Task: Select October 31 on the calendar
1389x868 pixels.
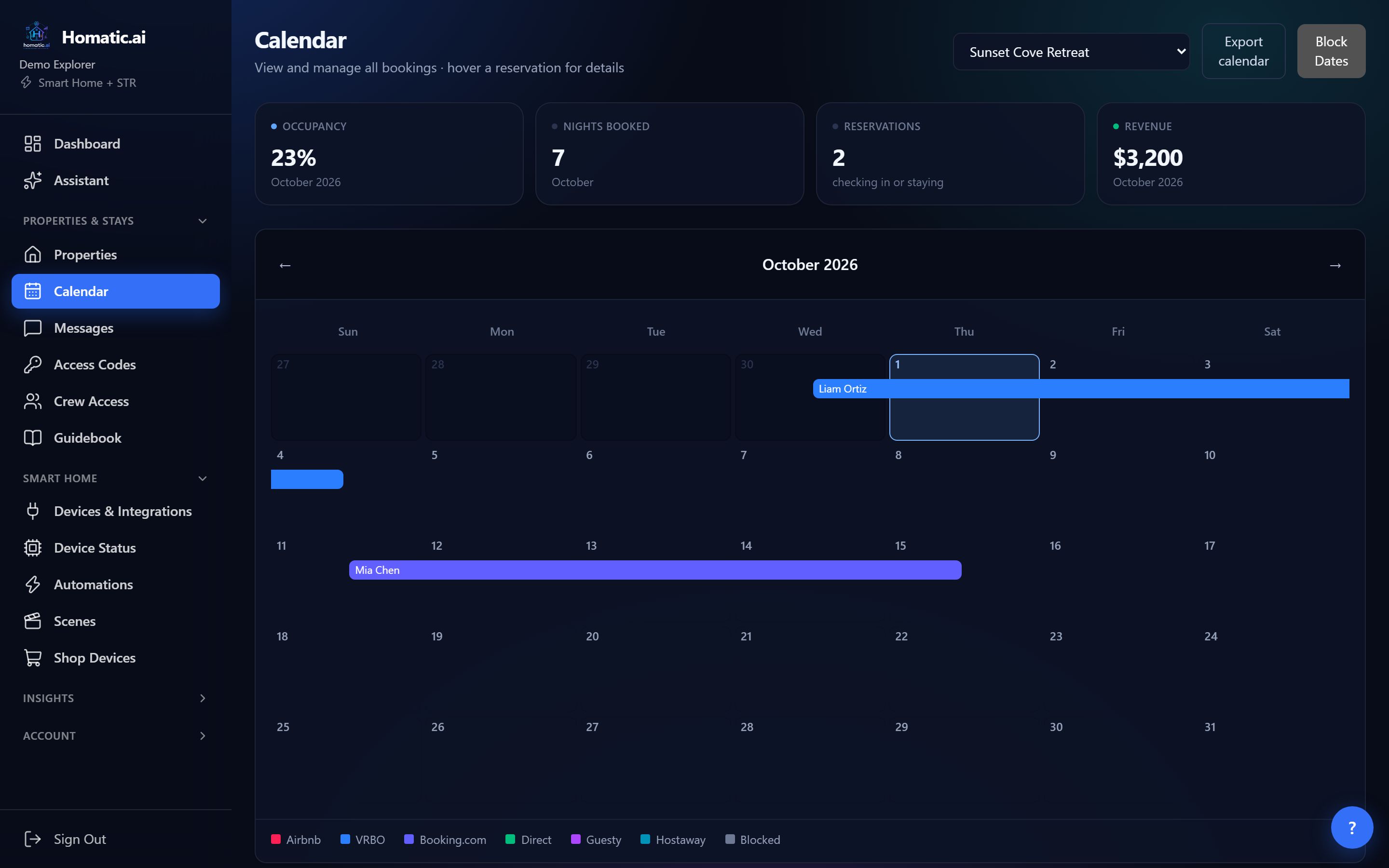Action: (1274, 760)
